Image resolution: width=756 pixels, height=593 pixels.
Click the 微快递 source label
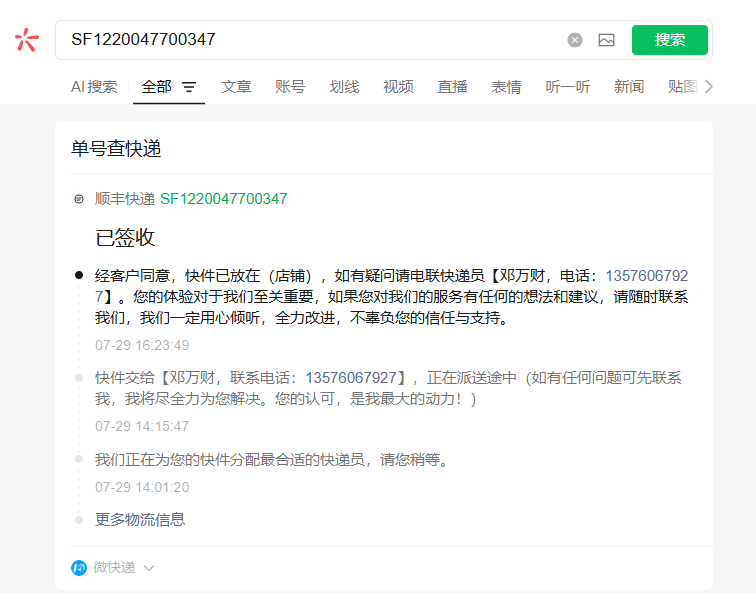114,567
